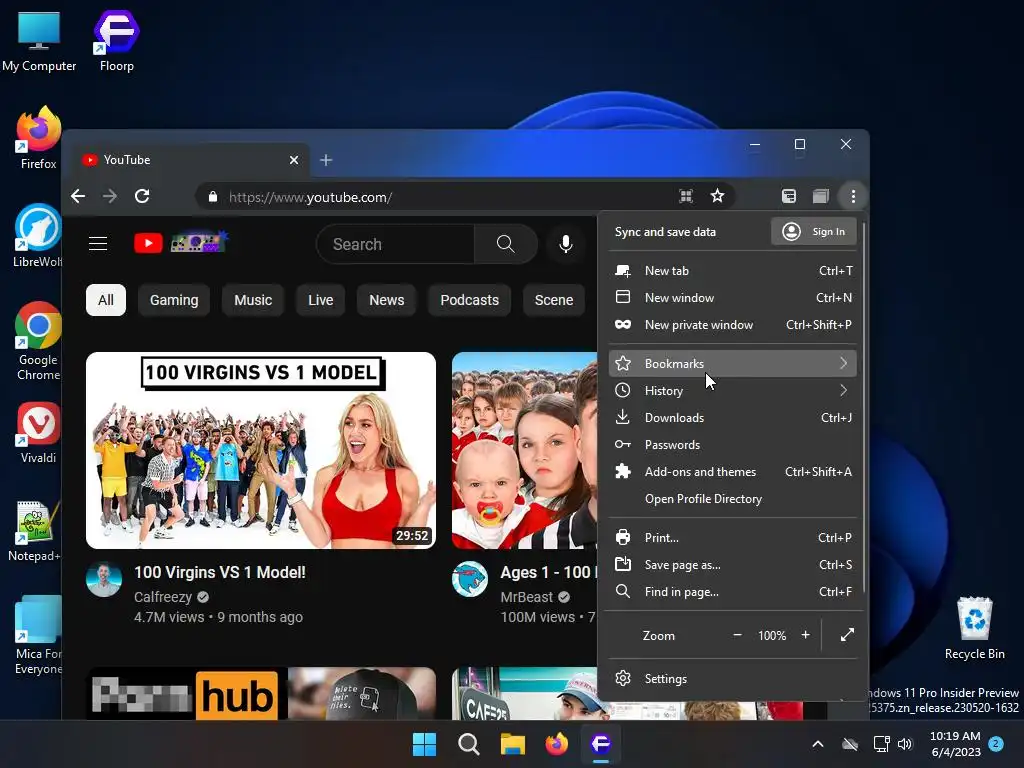
Task: Click the Floorp taskbar icon
Action: click(x=601, y=744)
